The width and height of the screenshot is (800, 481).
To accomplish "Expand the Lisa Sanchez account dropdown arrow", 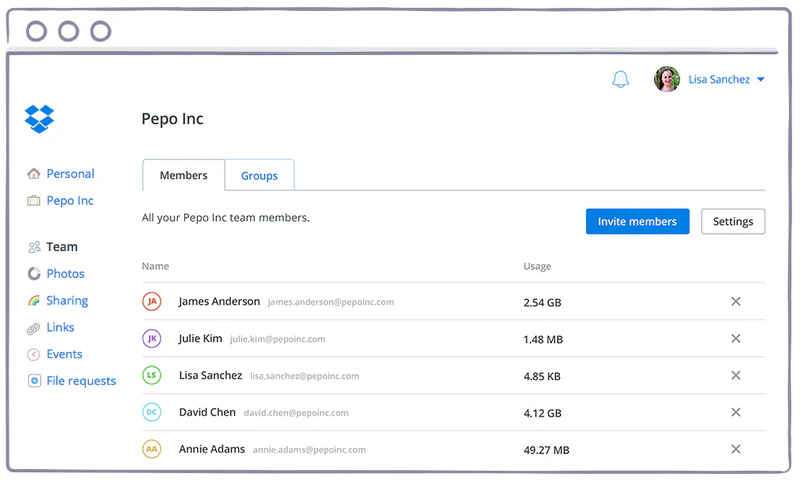I will pyautogui.click(x=761, y=80).
